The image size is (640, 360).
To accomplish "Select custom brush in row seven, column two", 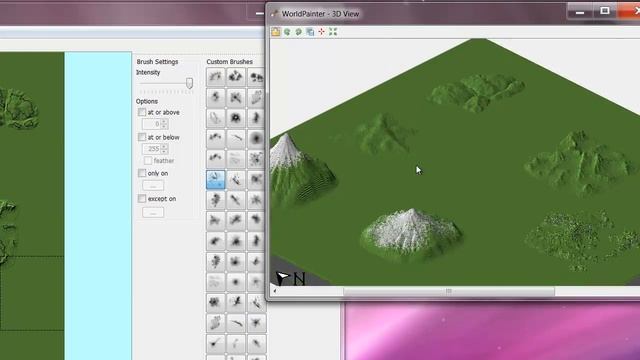I will (236, 200).
